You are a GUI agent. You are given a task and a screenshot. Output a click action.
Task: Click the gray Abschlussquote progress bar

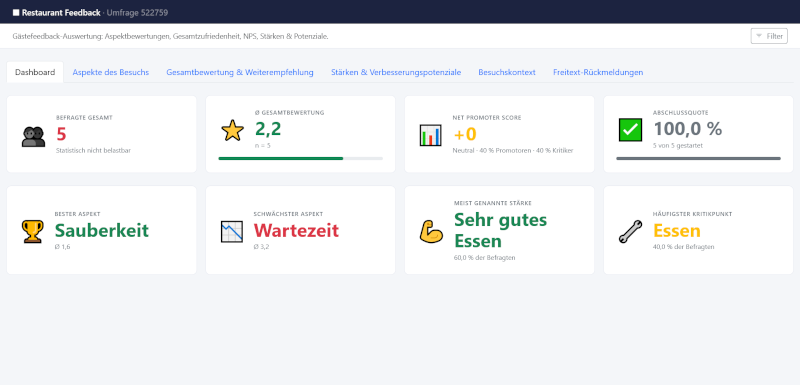point(698,159)
